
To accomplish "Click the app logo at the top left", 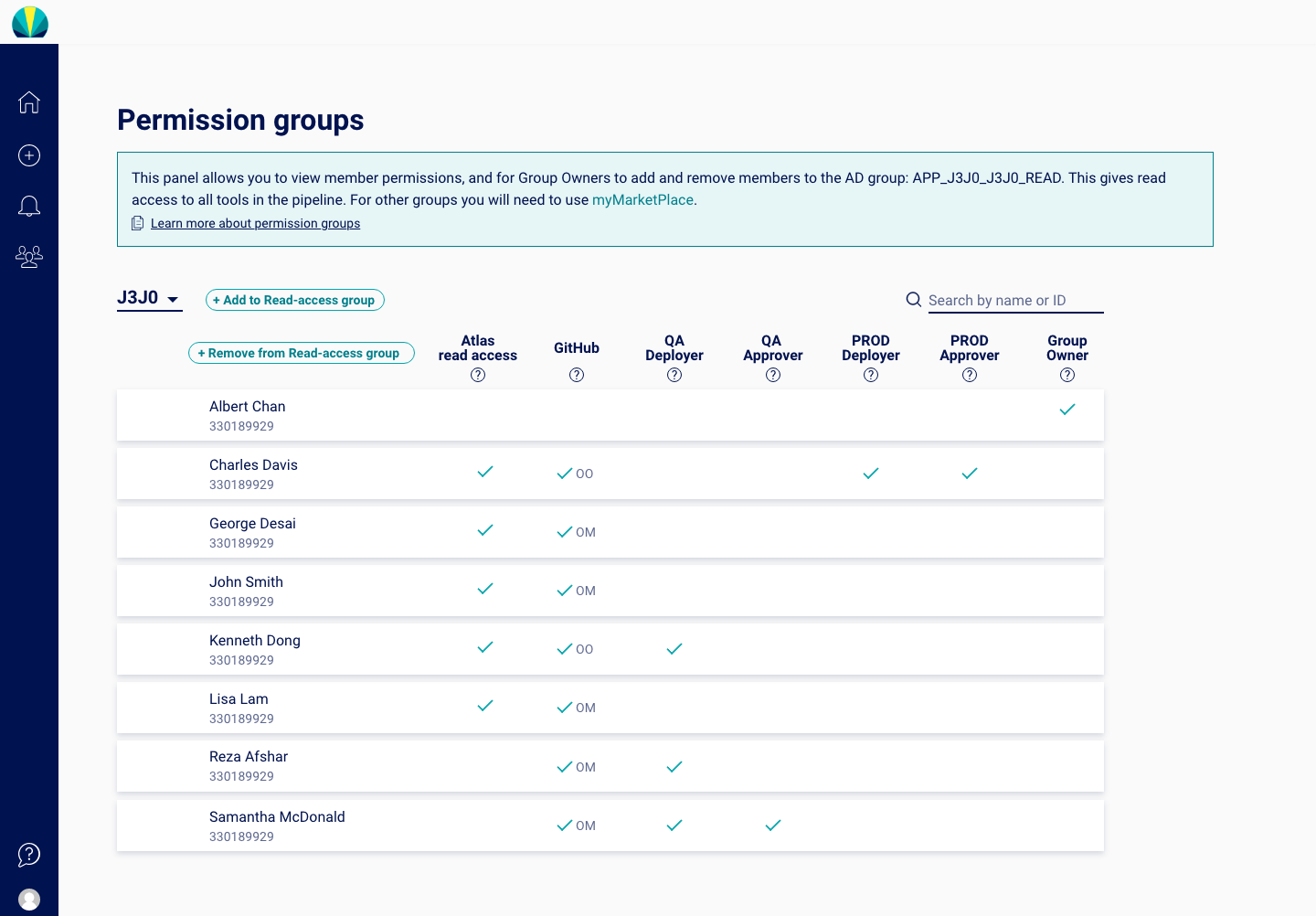I will [x=30, y=22].
